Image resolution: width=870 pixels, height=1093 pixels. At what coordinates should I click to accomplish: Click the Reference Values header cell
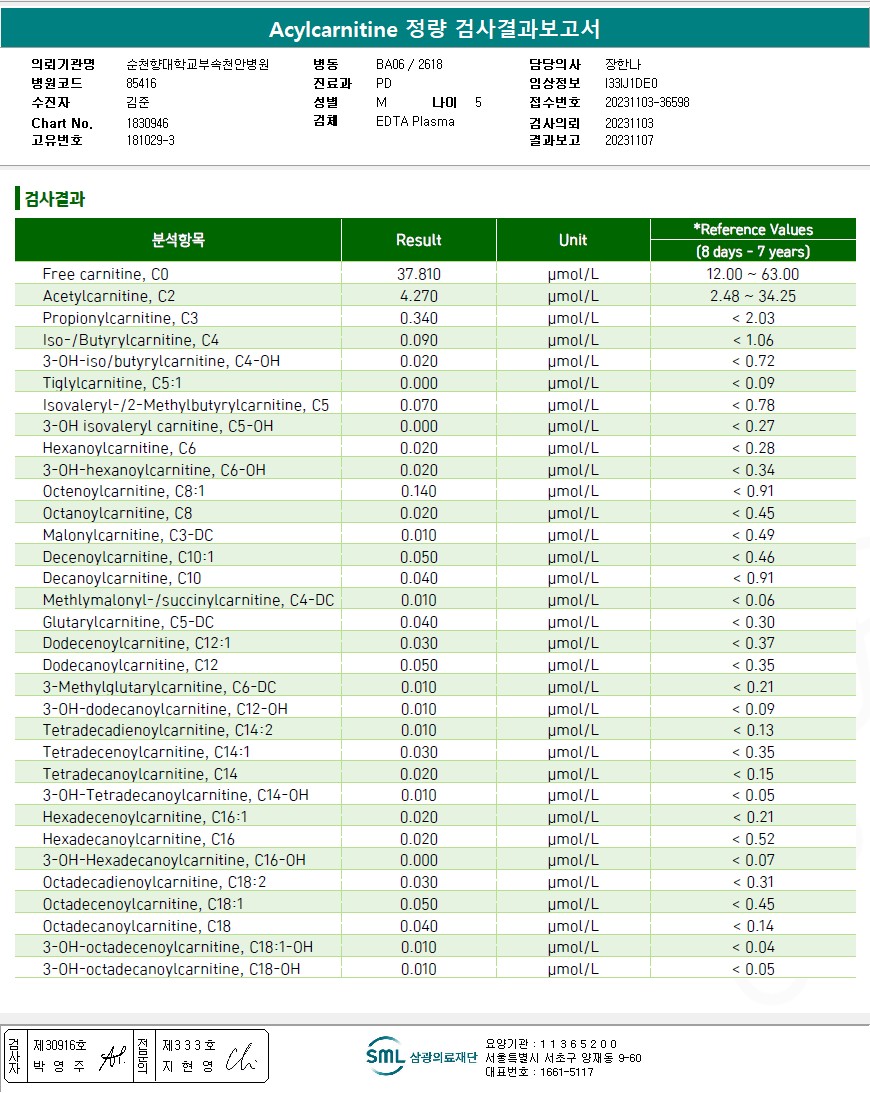pyautogui.click(x=753, y=229)
